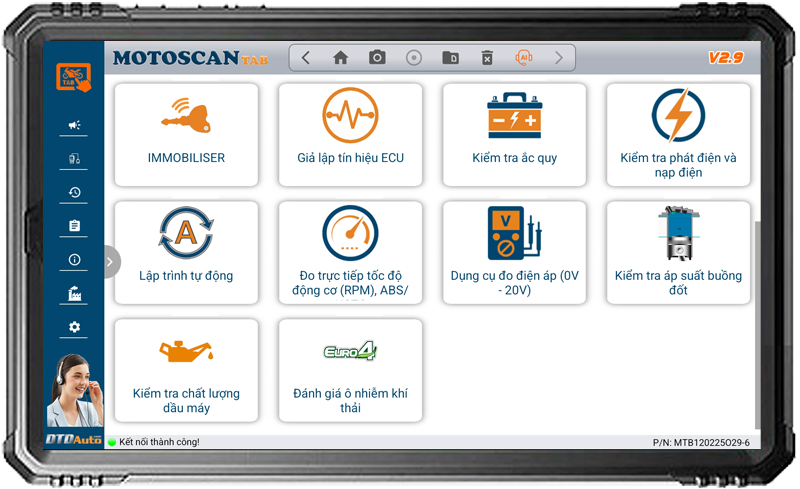Open vehicle diagnostics icon in sidebar
Screen dimensions: 800x489
[74, 158]
